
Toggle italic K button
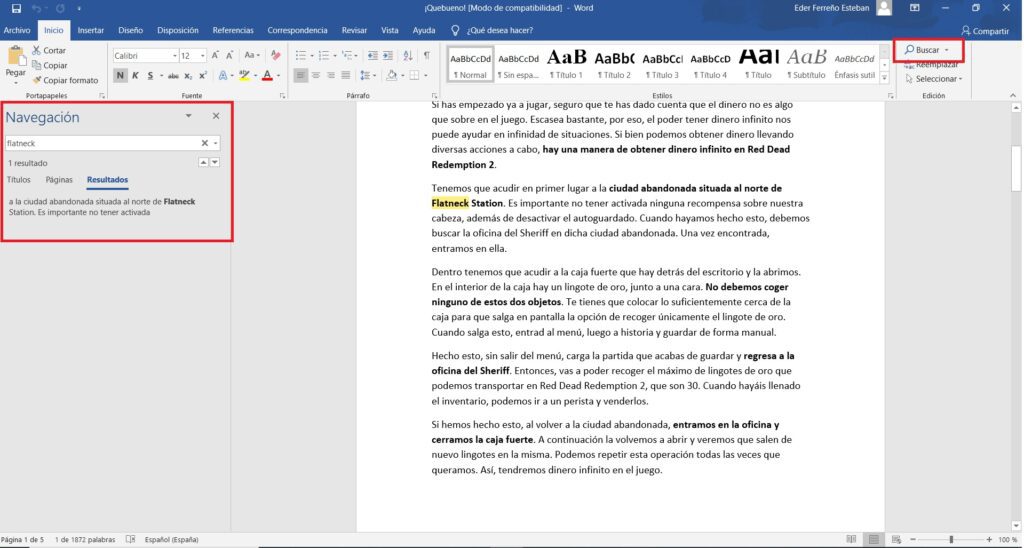pos(135,76)
